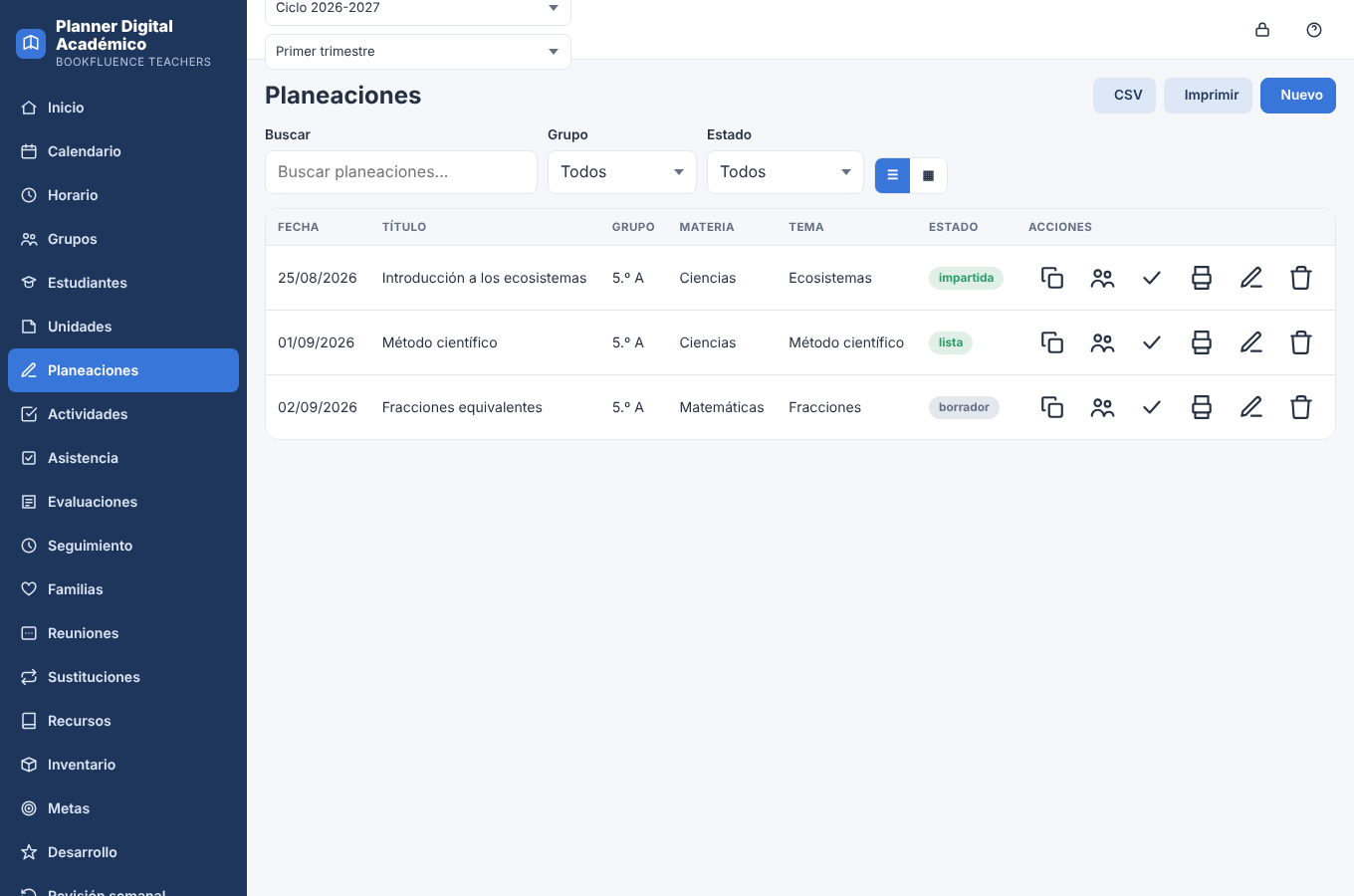Click the lista status badge
The width and height of the screenshot is (1354, 896).
point(951,342)
